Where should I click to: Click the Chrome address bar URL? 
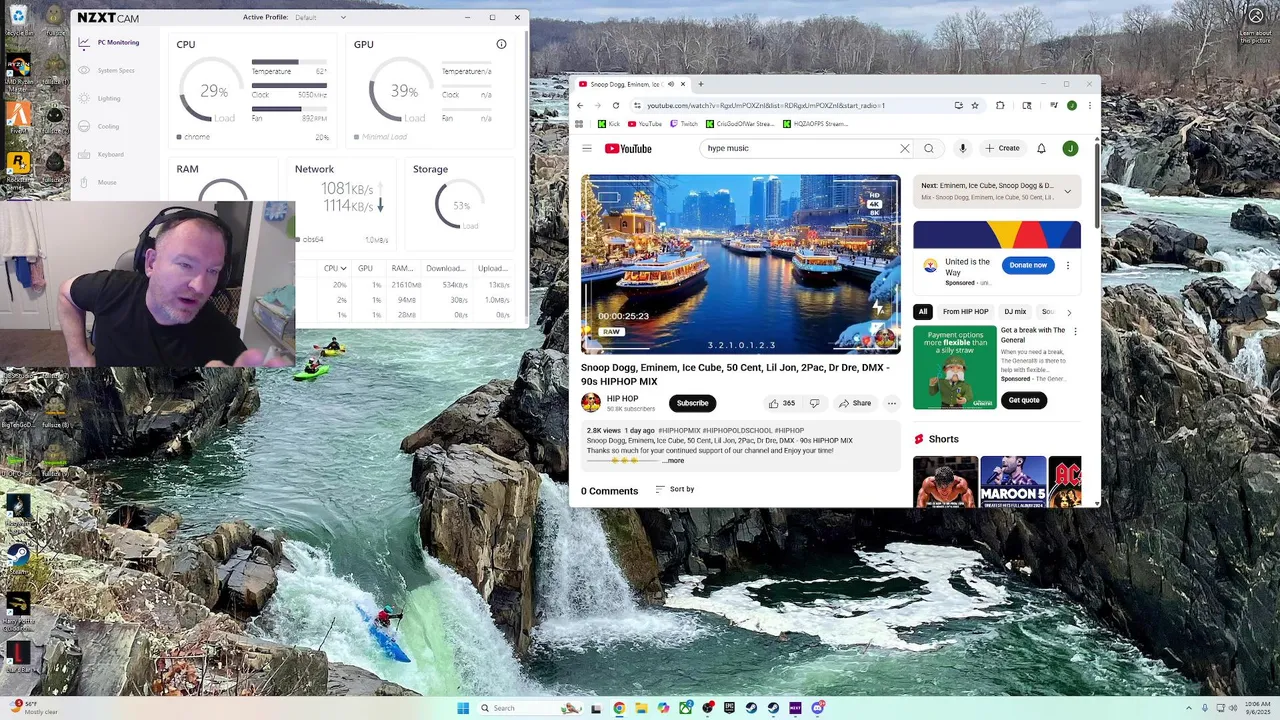click(766, 105)
